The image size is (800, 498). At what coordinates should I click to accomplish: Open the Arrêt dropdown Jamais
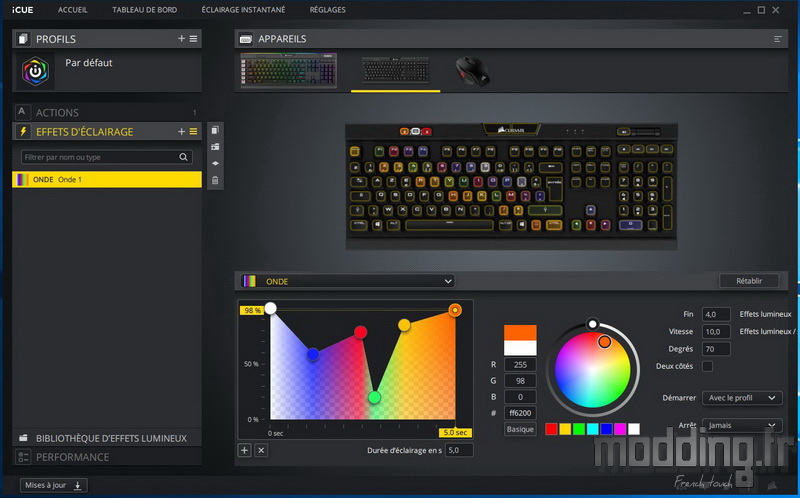coord(742,426)
